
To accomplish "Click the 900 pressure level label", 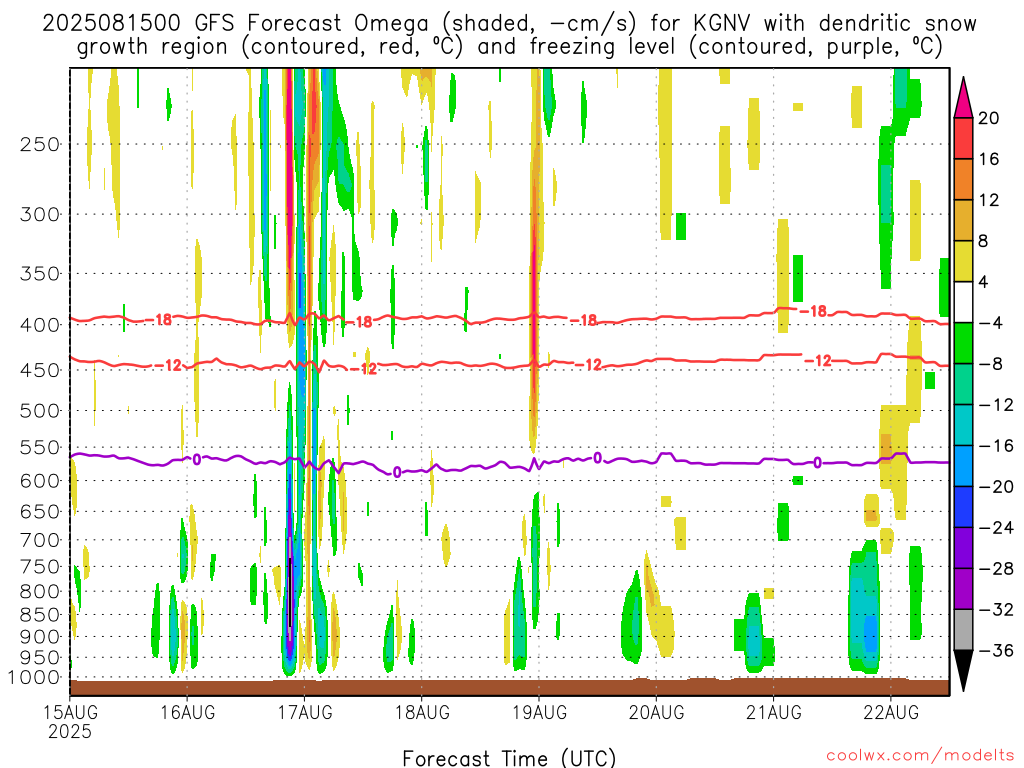I will coord(40,637).
